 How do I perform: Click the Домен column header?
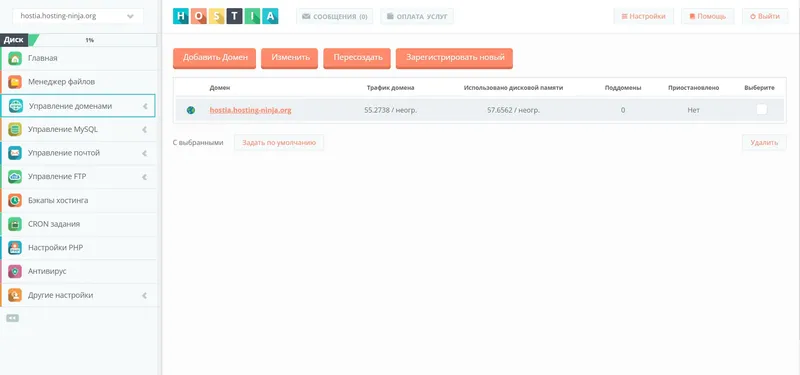click(220, 88)
